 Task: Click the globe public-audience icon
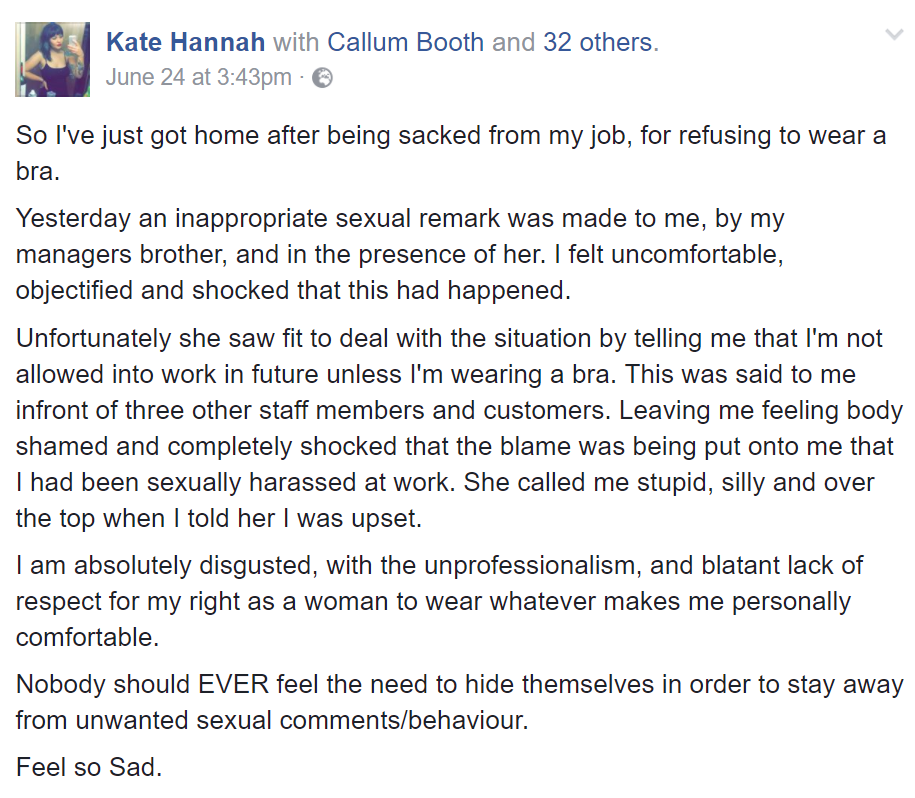point(323,77)
